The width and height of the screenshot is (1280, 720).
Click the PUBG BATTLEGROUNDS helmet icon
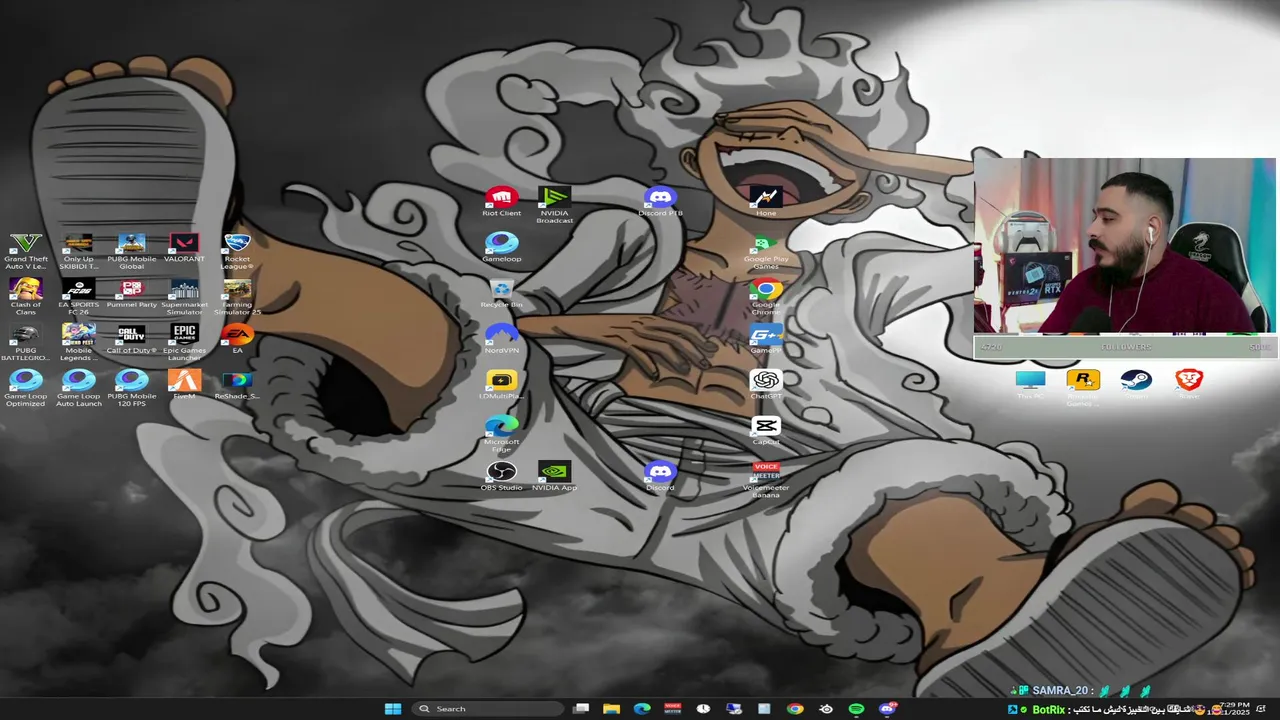click(25, 343)
